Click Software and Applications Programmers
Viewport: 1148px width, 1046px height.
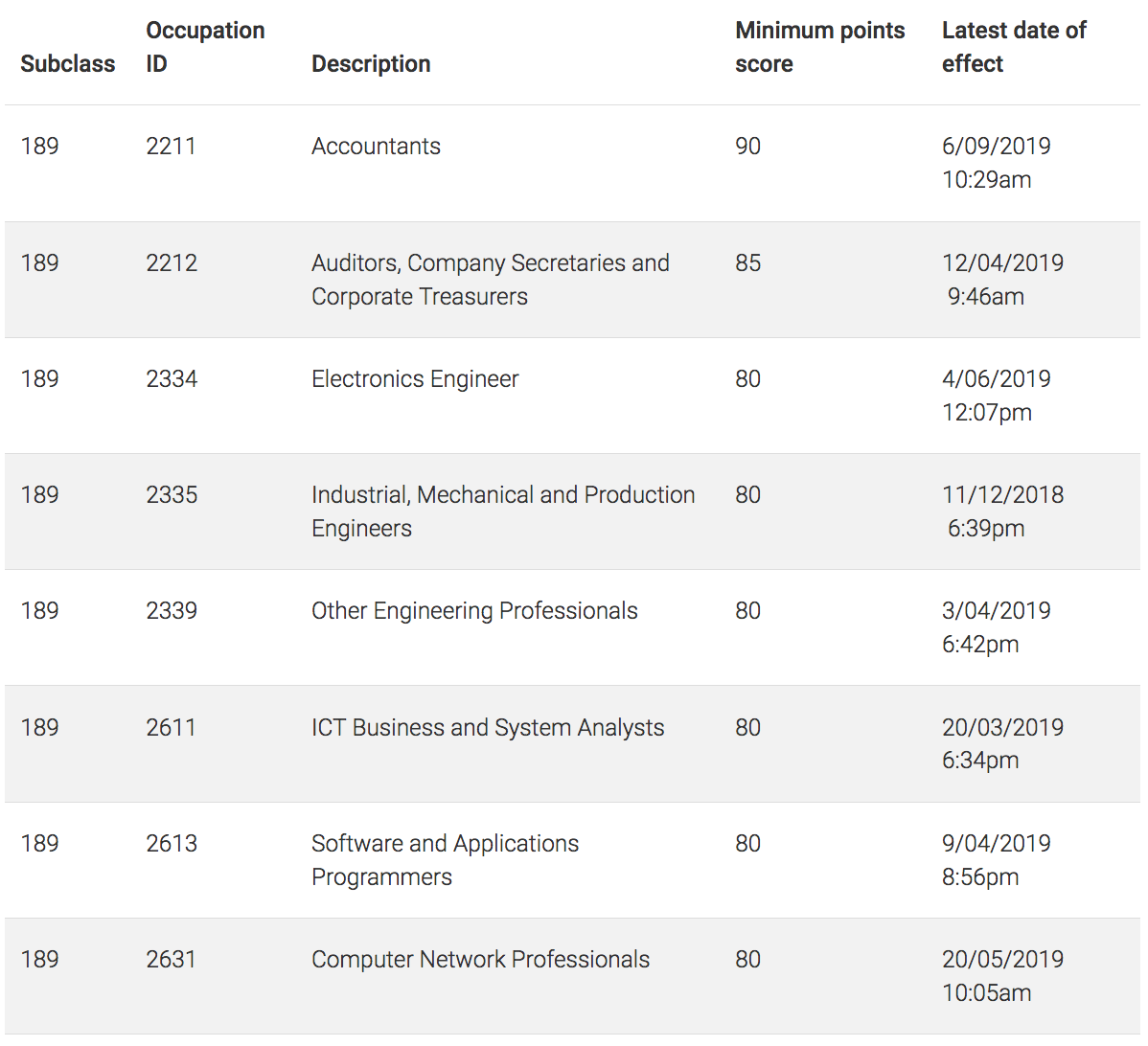(x=445, y=860)
